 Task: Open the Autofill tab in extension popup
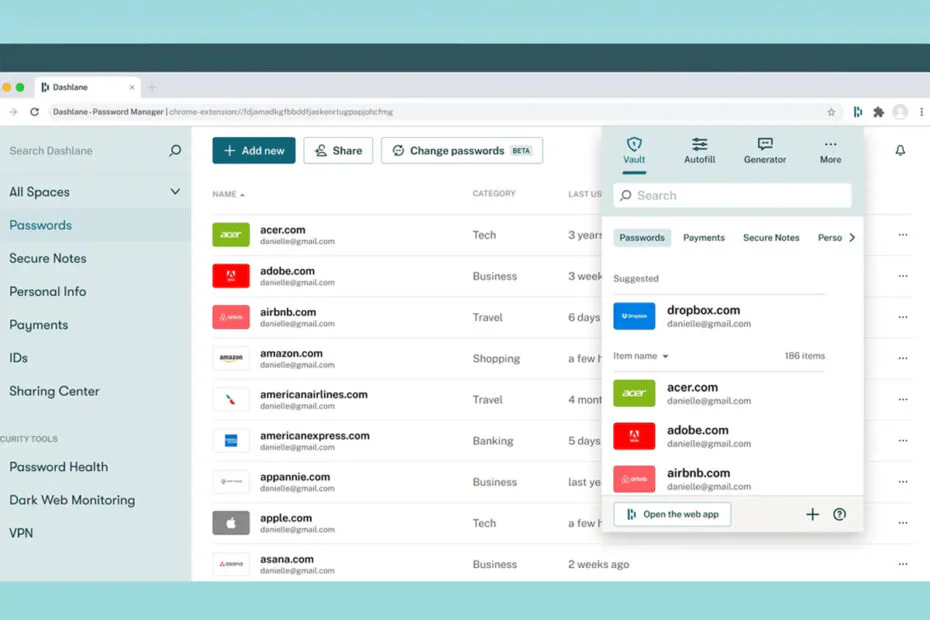pos(699,151)
